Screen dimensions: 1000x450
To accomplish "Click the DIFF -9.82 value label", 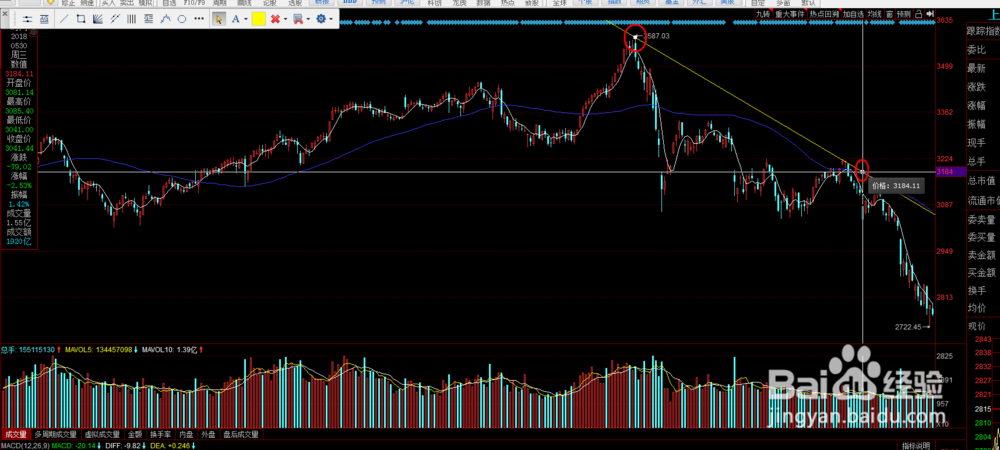I will pyautogui.click(x=124, y=446).
